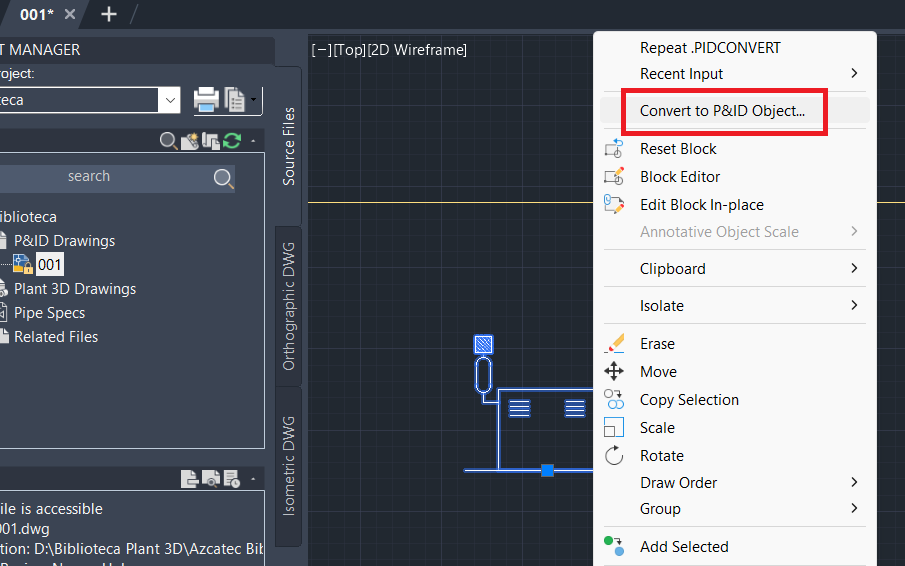
Task: Click the blue square grip on the line
Action: point(547,470)
